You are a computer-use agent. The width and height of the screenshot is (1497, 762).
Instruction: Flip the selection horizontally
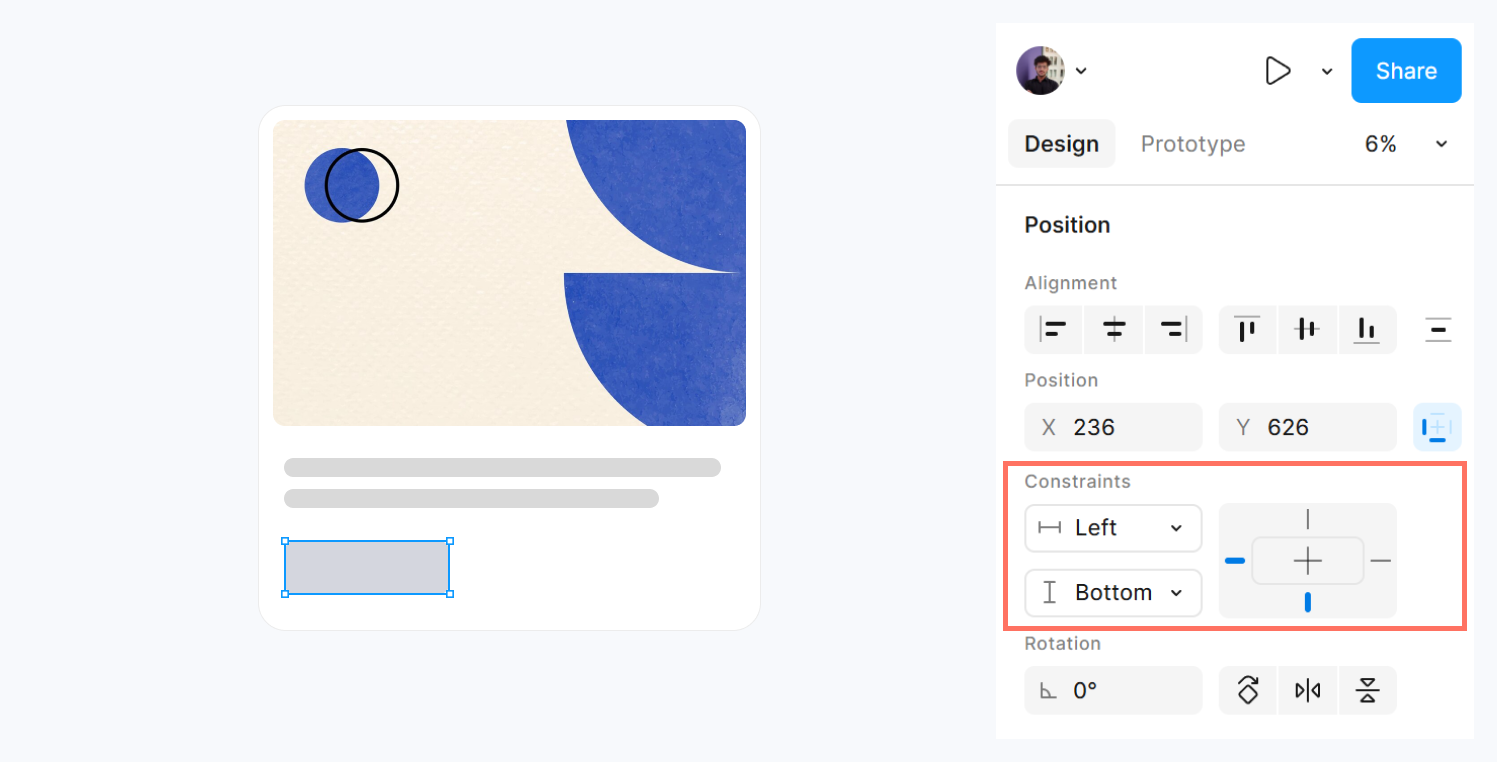(x=1307, y=690)
